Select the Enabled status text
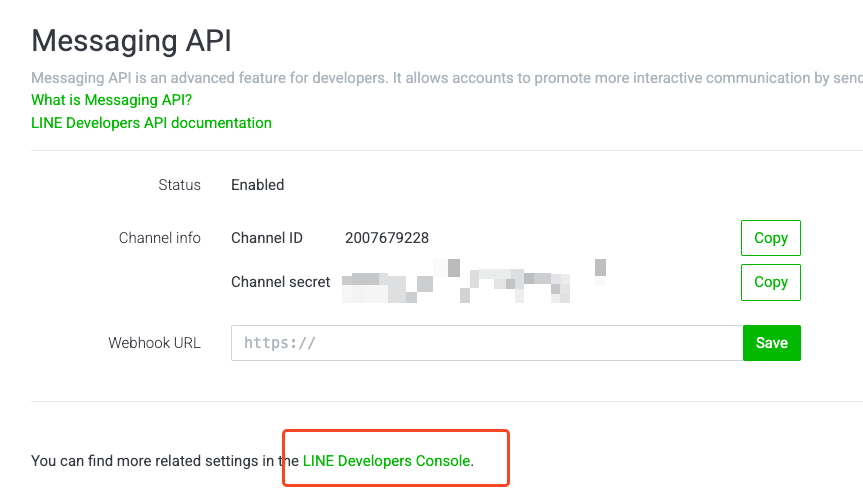The height and width of the screenshot is (502, 863). (258, 185)
